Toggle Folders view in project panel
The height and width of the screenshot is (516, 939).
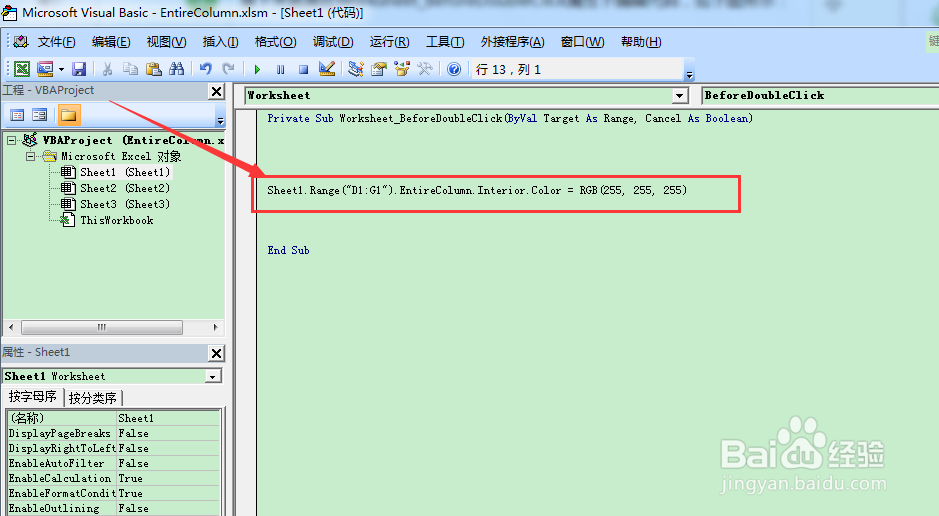(68, 115)
